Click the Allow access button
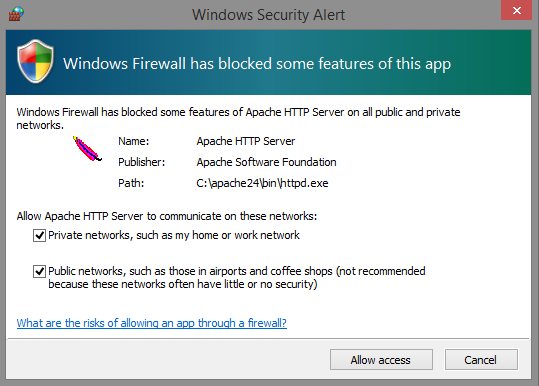Screen dimensions: 539x386 [381, 360]
